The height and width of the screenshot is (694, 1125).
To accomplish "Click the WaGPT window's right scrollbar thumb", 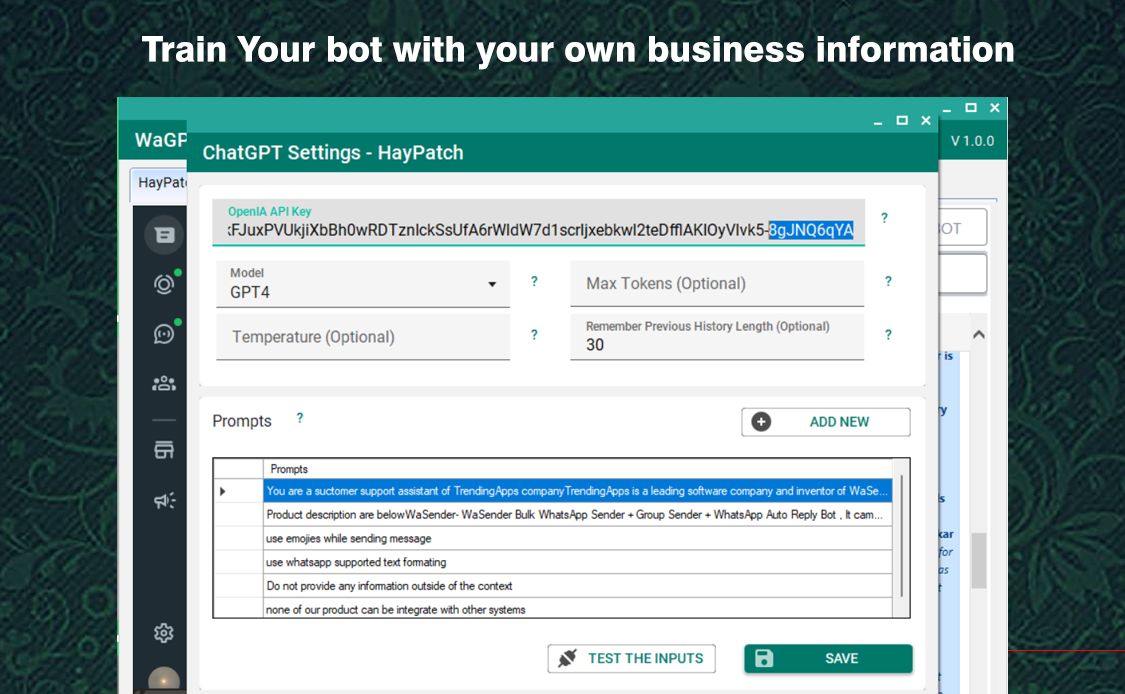I will pos(979,560).
